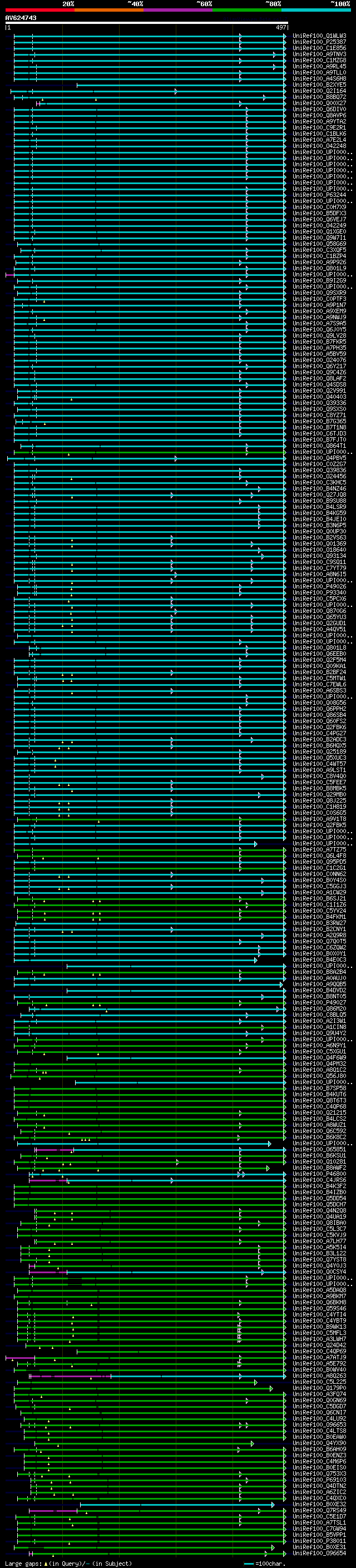Click the orange ~40% identity legend bar
The height and width of the screenshot is (1568, 356).
click(x=110, y=11)
